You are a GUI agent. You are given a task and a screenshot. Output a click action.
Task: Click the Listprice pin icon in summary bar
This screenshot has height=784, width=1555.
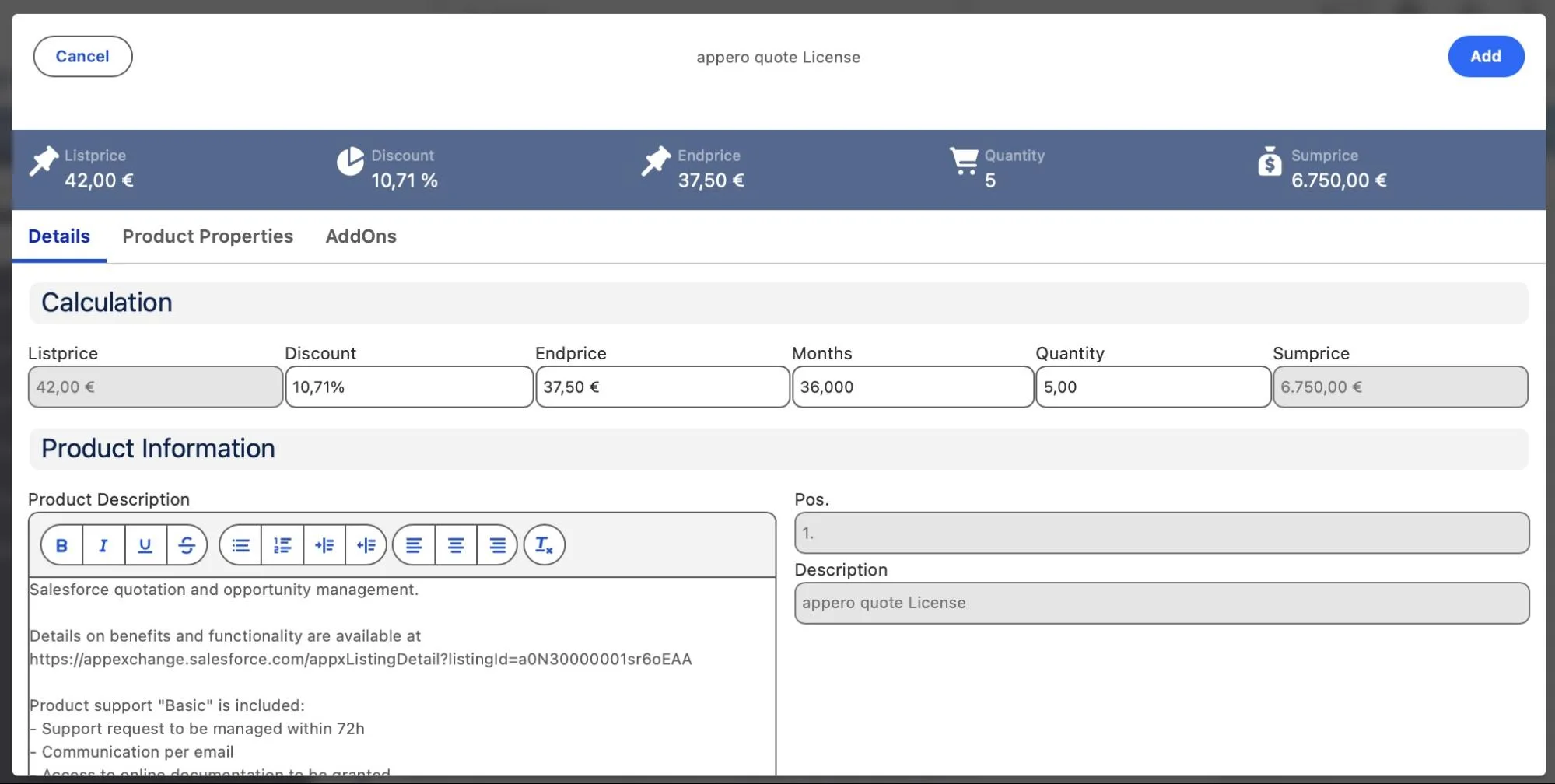[x=44, y=162]
